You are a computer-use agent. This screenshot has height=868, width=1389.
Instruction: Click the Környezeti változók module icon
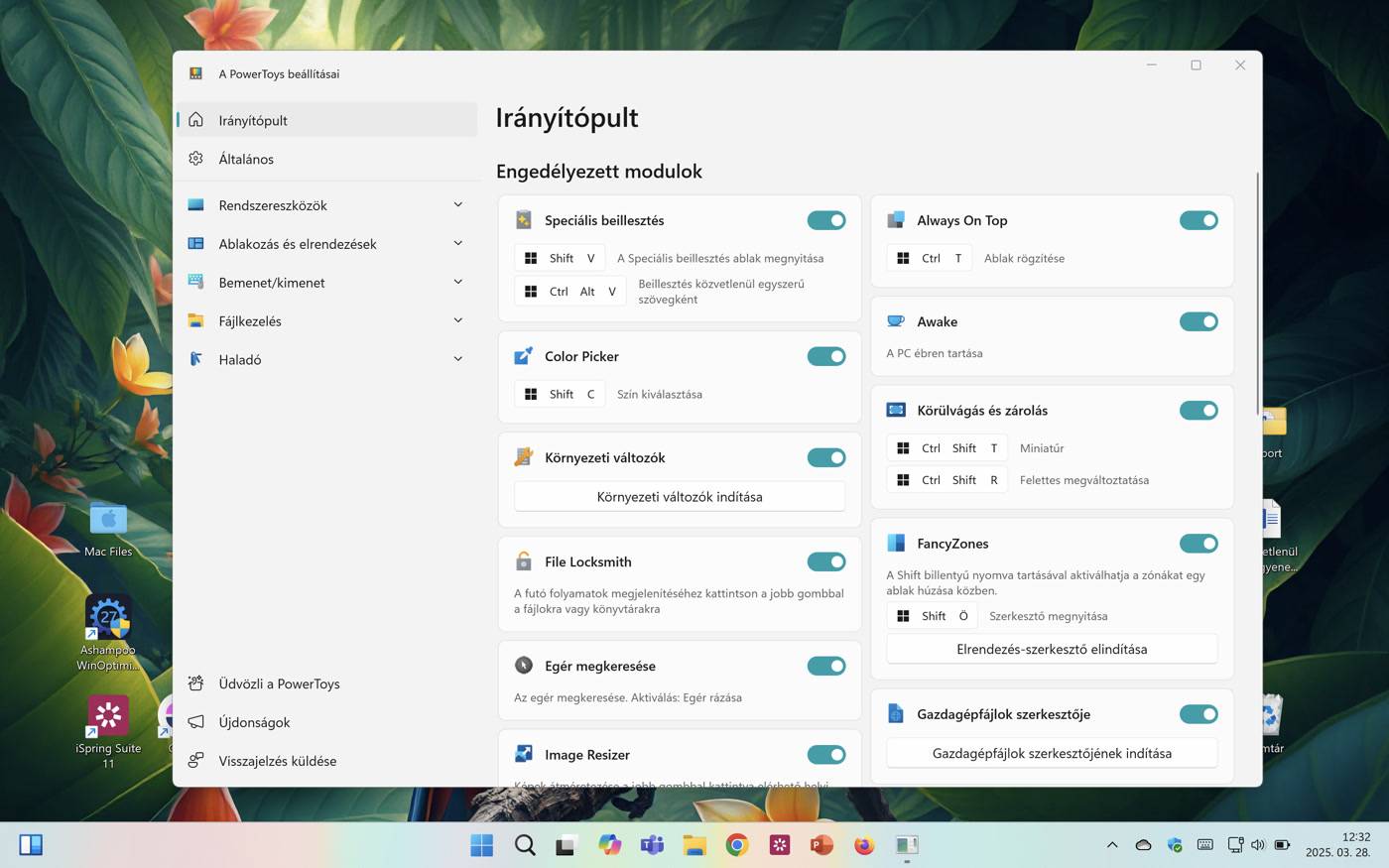coord(524,457)
